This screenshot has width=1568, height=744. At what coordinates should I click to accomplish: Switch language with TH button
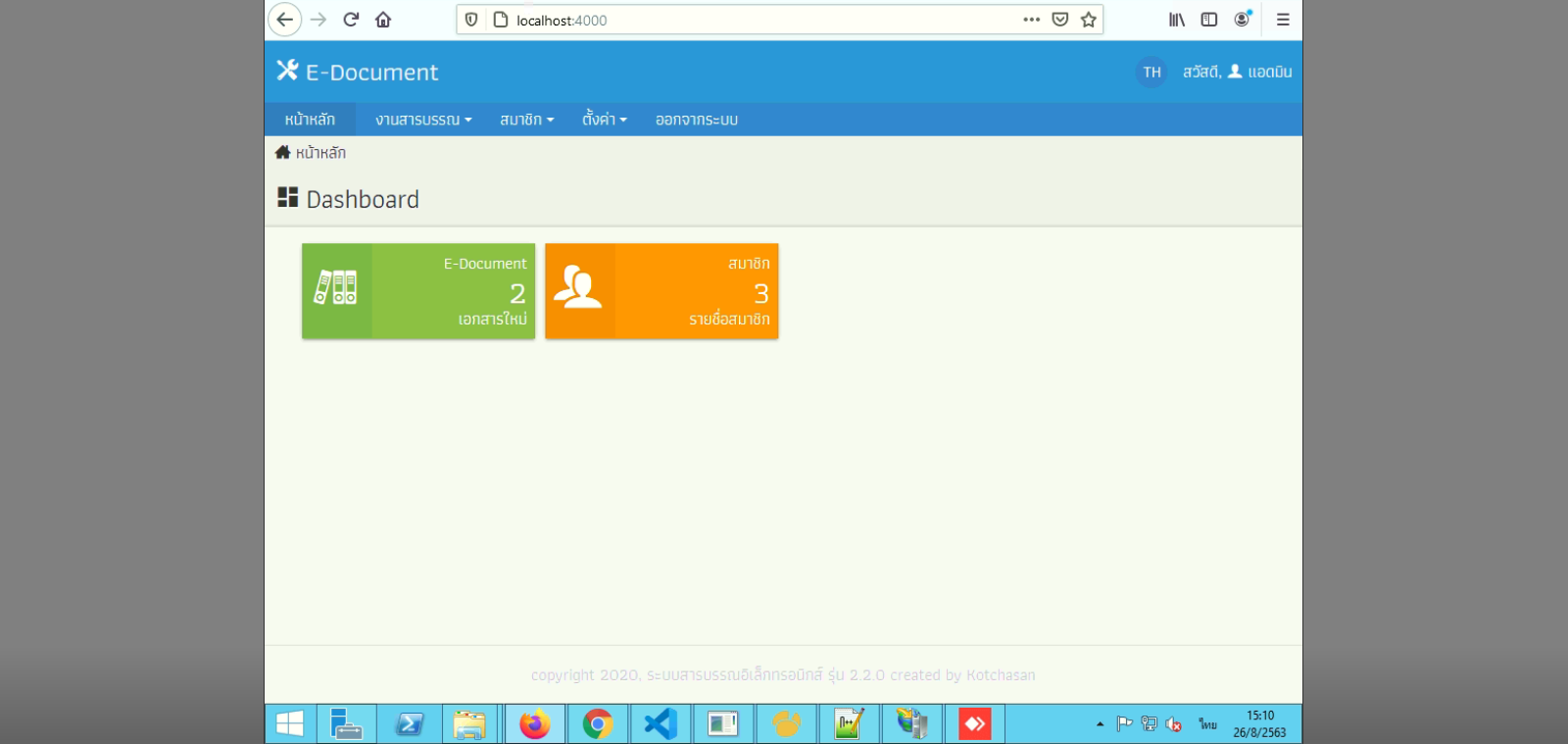tap(1151, 72)
